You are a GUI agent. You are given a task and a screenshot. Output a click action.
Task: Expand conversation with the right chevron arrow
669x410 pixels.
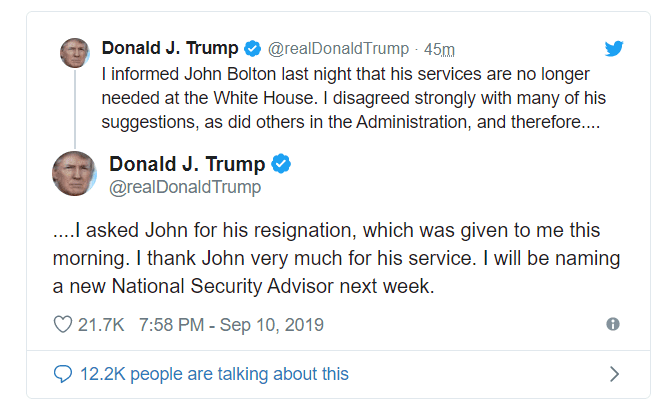[x=614, y=374]
